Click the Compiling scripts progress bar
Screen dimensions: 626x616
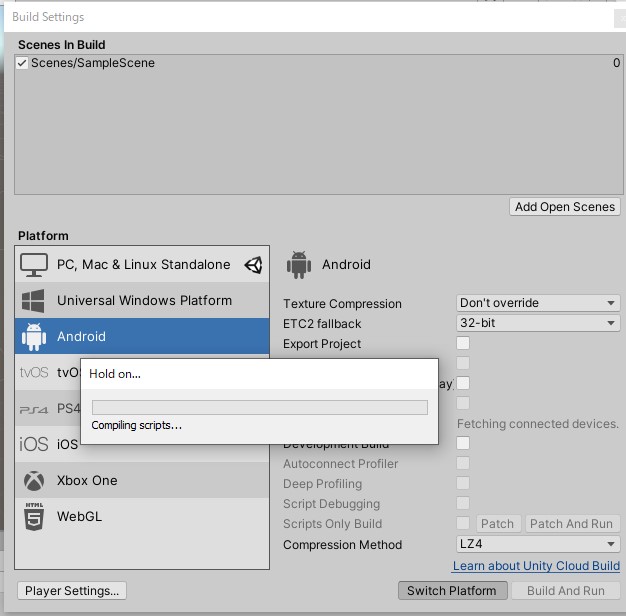pyautogui.click(x=260, y=408)
